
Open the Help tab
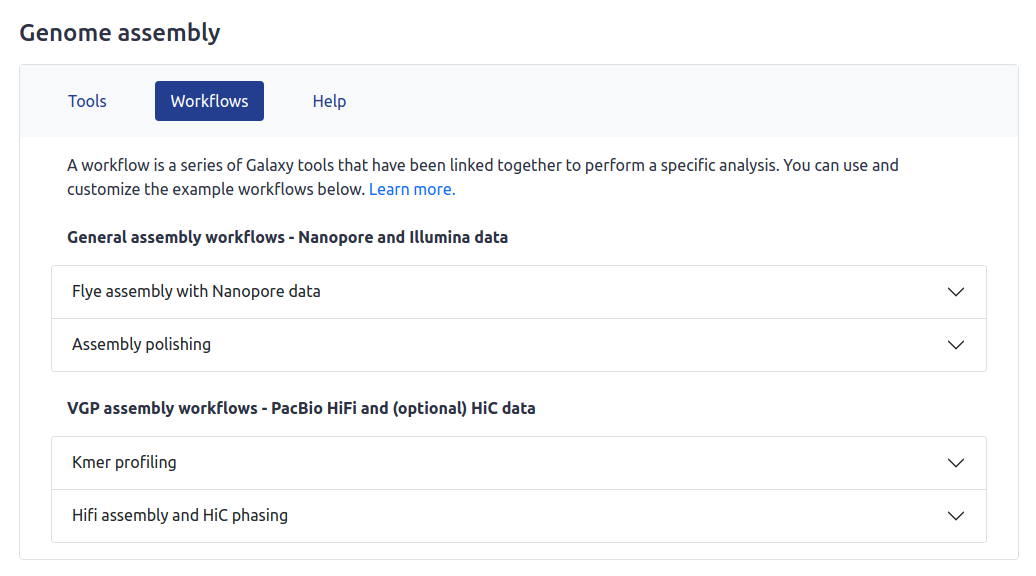(329, 101)
